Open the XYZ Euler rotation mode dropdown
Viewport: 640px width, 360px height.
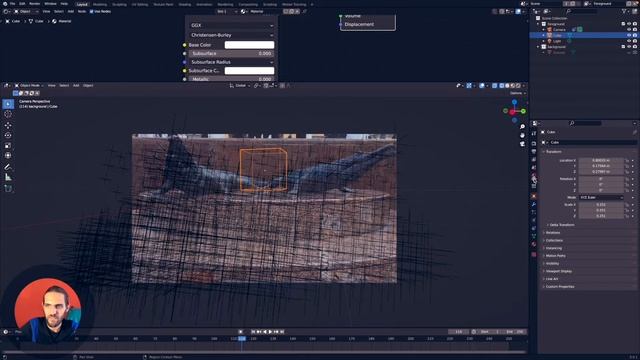tap(601, 197)
